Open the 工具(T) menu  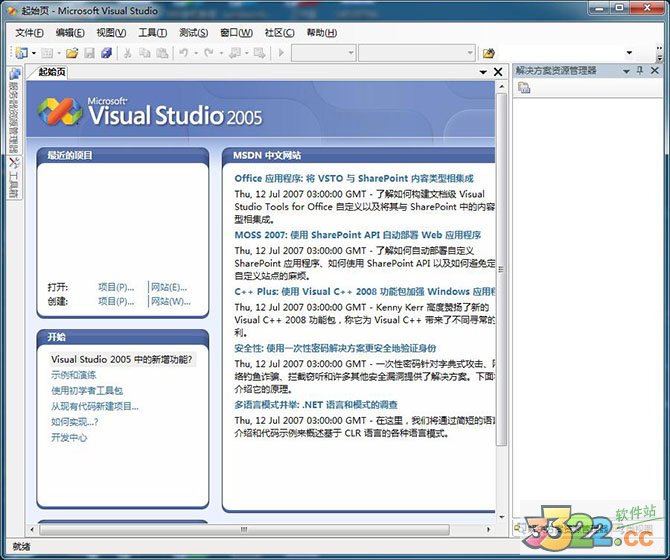click(152, 32)
